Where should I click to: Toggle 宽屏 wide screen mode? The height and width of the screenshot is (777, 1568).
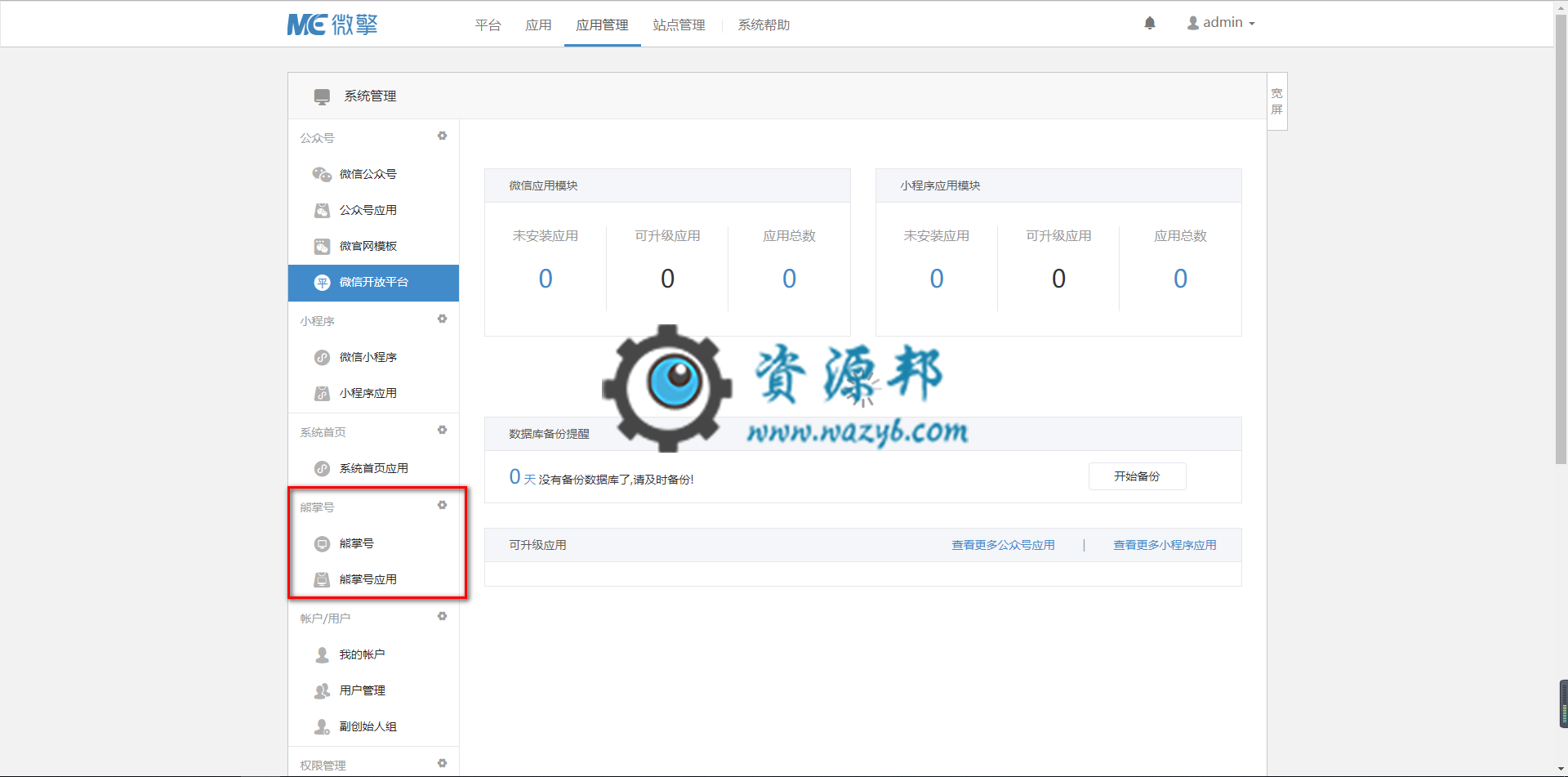[1277, 101]
